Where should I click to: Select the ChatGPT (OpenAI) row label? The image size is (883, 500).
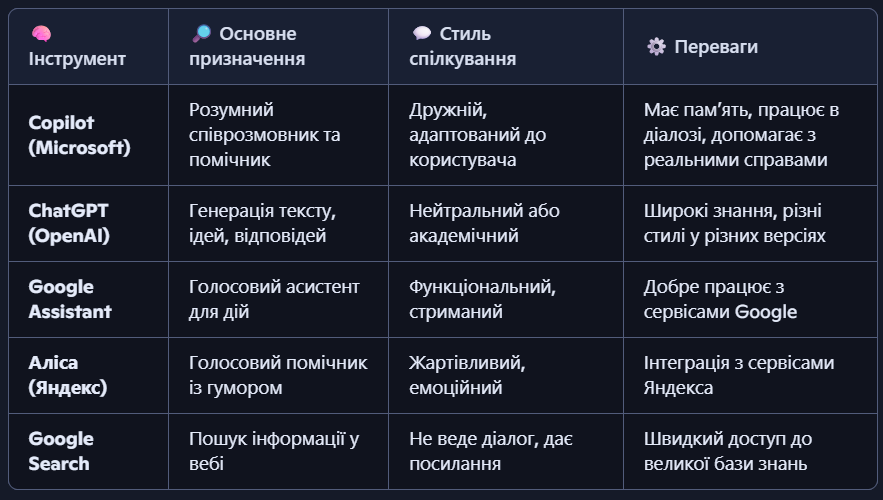click(x=70, y=223)
